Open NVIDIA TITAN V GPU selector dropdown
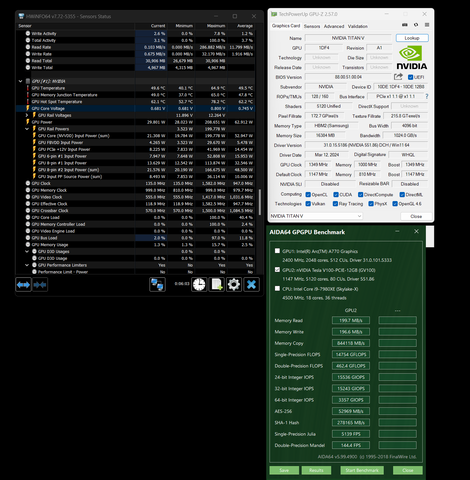 (316, 216)
